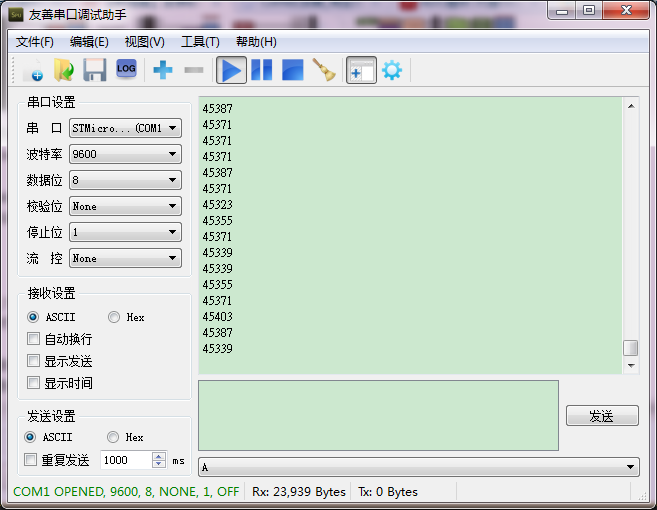Open the 校验位 dropdown
Screen dimensions: 657x510
tap(125, 206)
